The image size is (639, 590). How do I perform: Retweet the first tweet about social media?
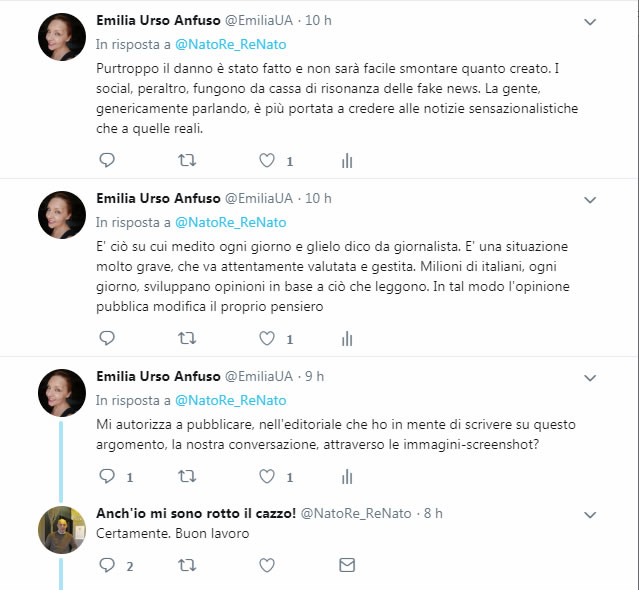(x=187, y=160)
